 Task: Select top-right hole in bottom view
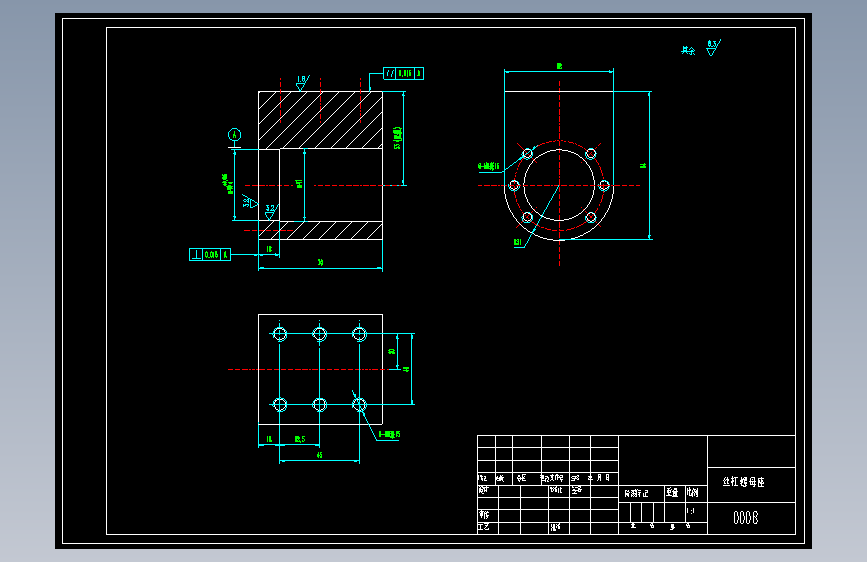[x=359, y=334]
